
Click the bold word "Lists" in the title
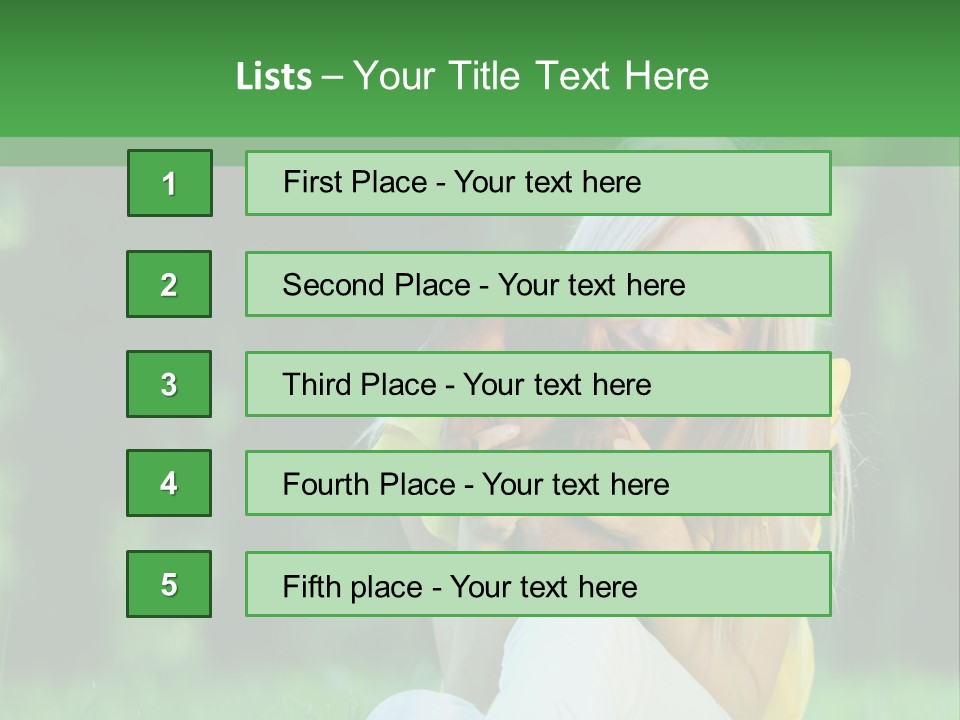point(273,77)
